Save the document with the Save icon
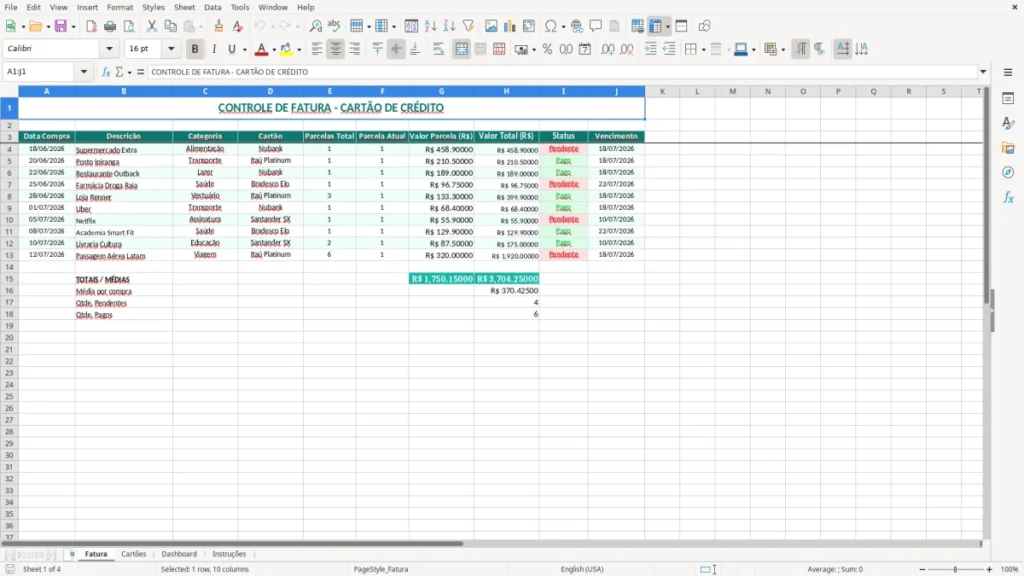This screenshot has height=576, width=1024. click(61, 26)
